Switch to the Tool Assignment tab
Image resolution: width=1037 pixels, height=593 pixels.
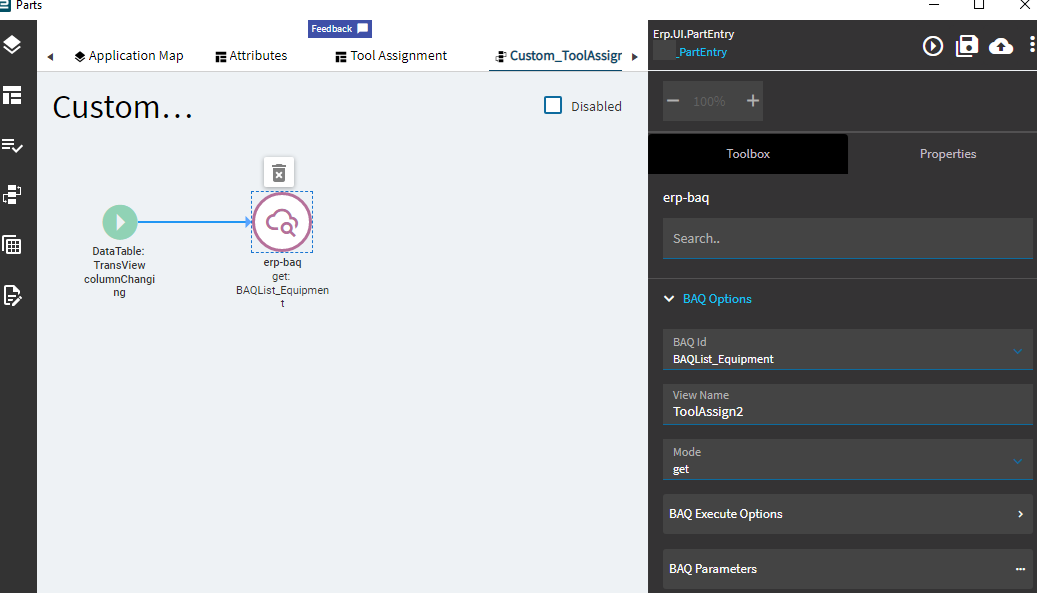(x=391, y=56)
